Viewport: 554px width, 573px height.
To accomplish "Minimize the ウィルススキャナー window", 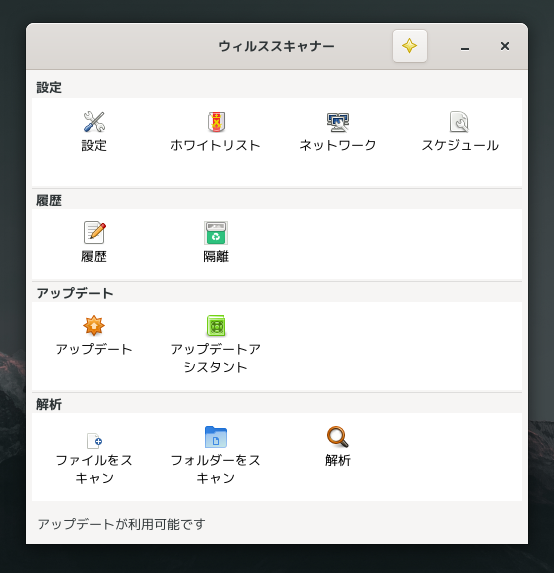I will click(x=465, y=47).
